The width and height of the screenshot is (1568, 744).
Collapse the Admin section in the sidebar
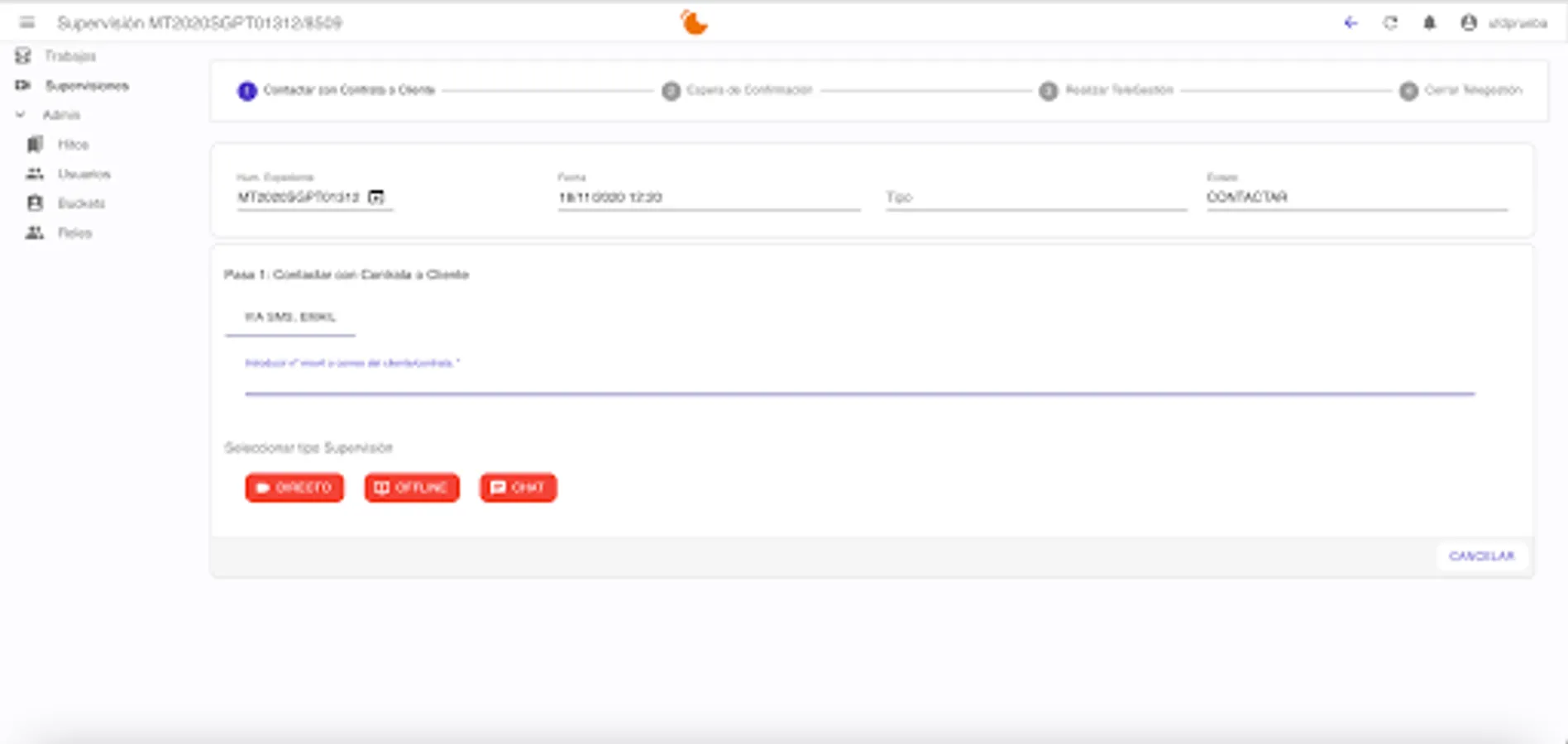(20, 115)
